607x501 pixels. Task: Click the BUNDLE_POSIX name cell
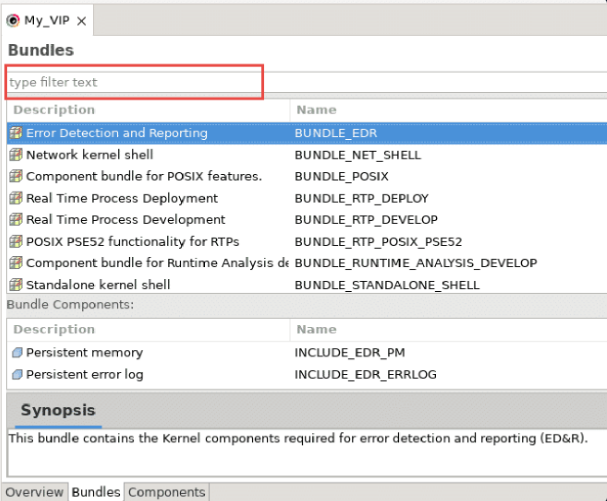341,177
